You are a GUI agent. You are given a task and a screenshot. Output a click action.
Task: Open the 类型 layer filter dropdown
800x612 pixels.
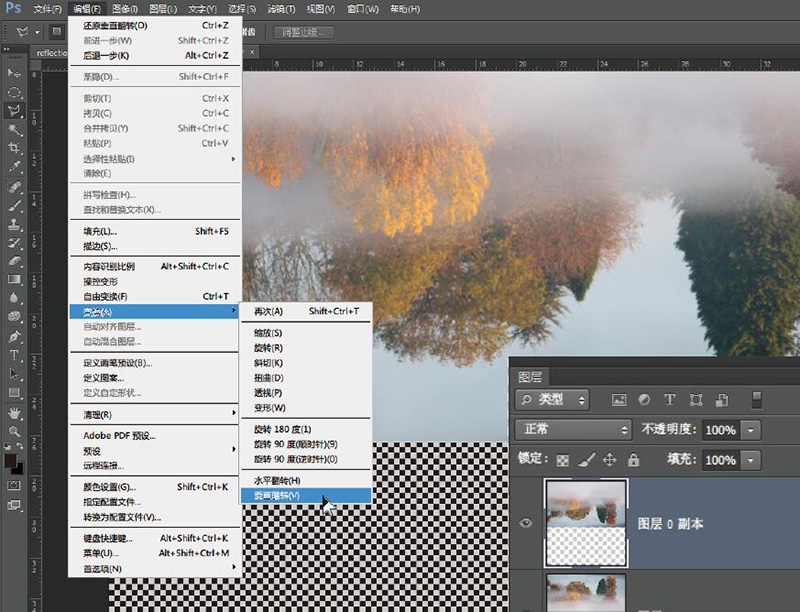(552, 399)
